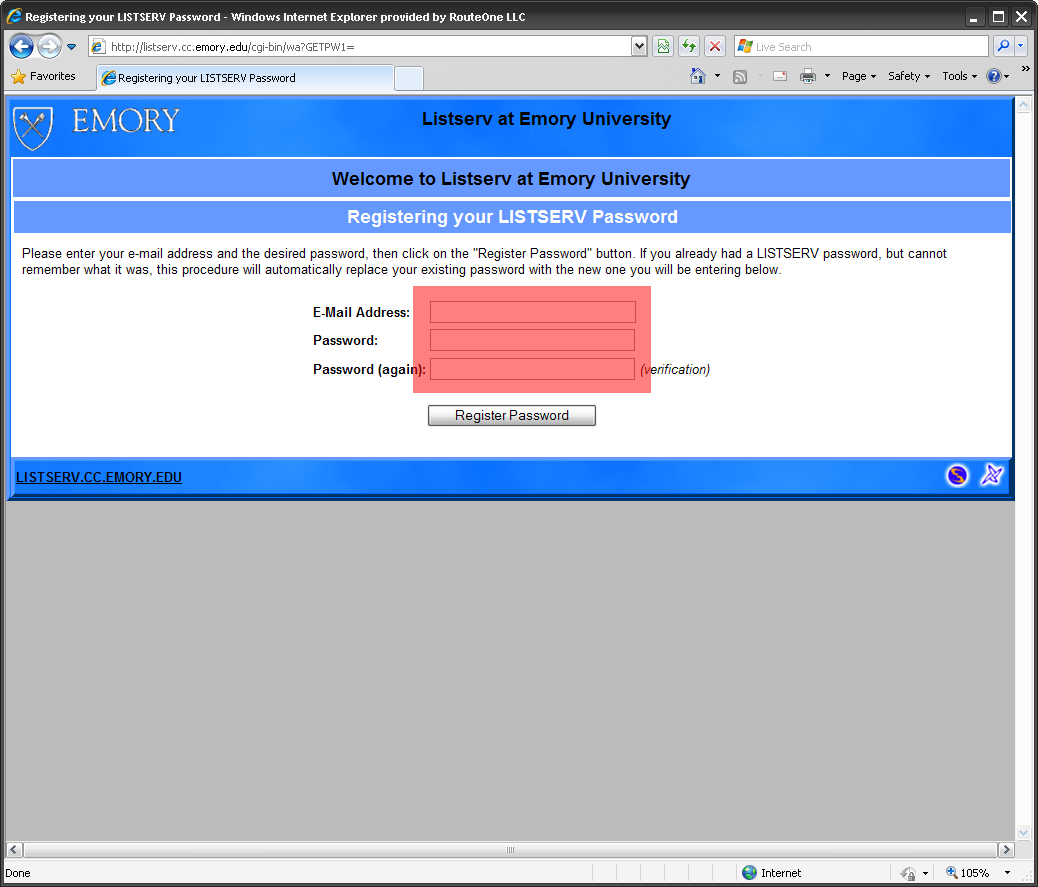Open the Tools menu
1038x887 pixels.
(959, 76)
